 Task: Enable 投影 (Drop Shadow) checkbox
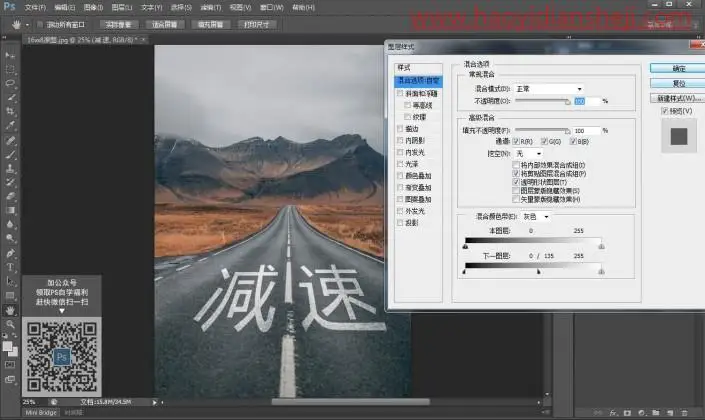(x=400, y=223)
